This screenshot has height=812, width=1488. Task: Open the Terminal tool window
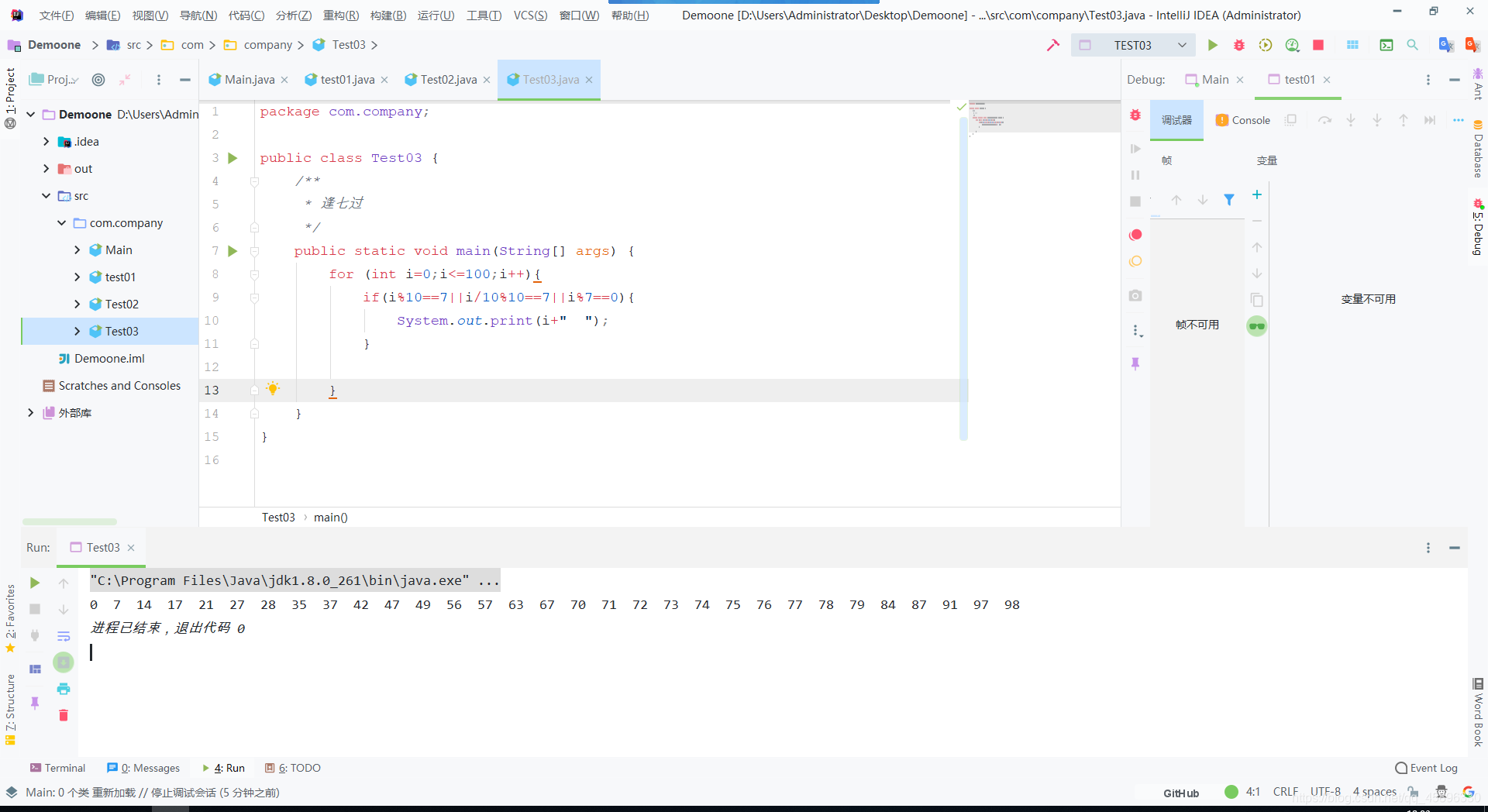(57, 768)
